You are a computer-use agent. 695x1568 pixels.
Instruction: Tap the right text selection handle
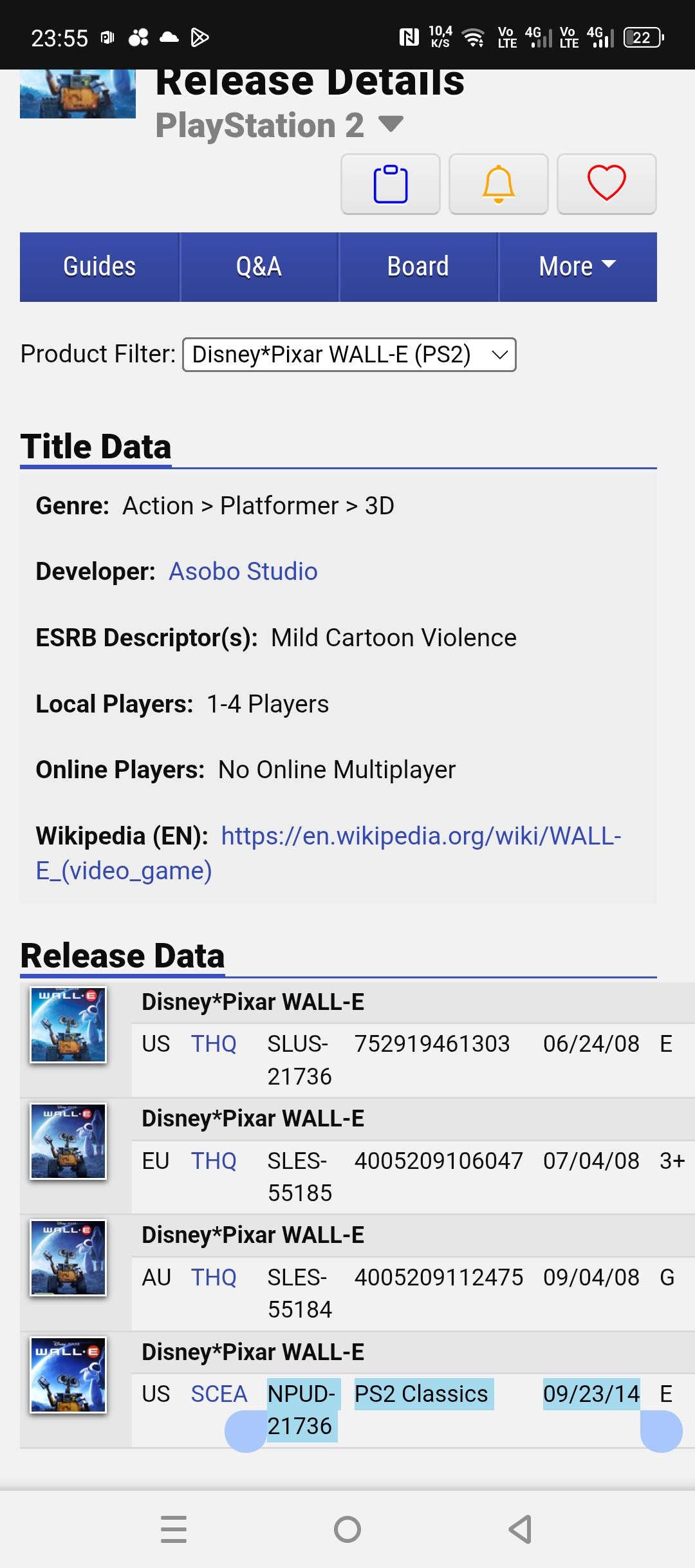tap(661, 1431)
